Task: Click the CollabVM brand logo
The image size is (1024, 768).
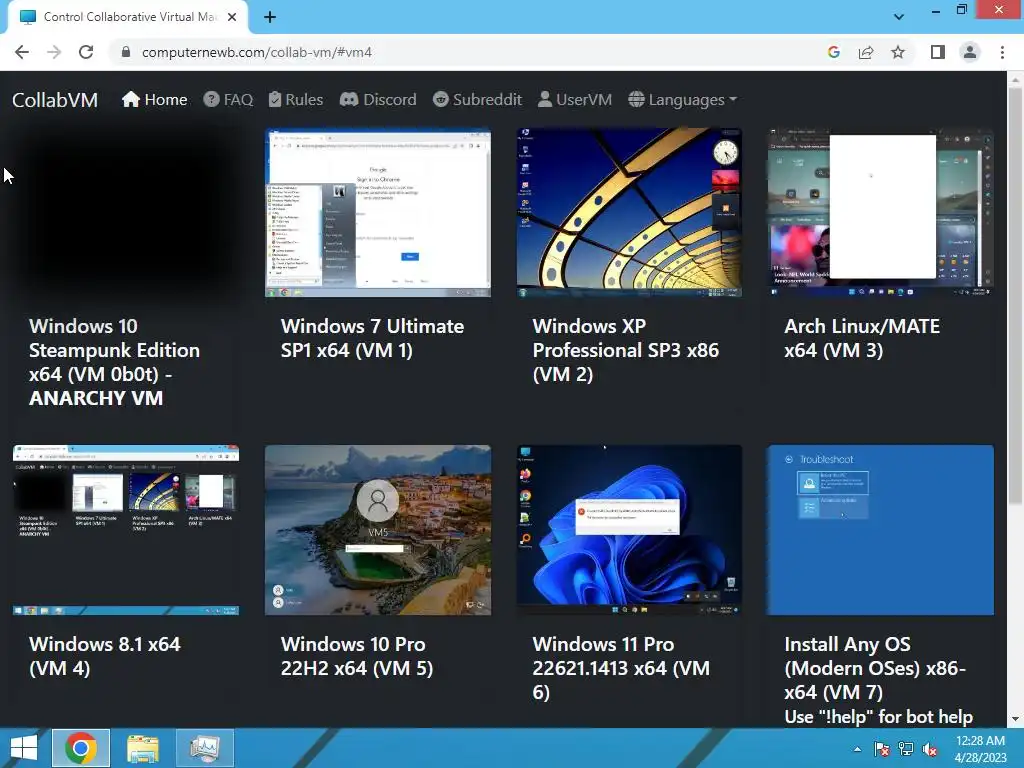Action: pos(55,100)
